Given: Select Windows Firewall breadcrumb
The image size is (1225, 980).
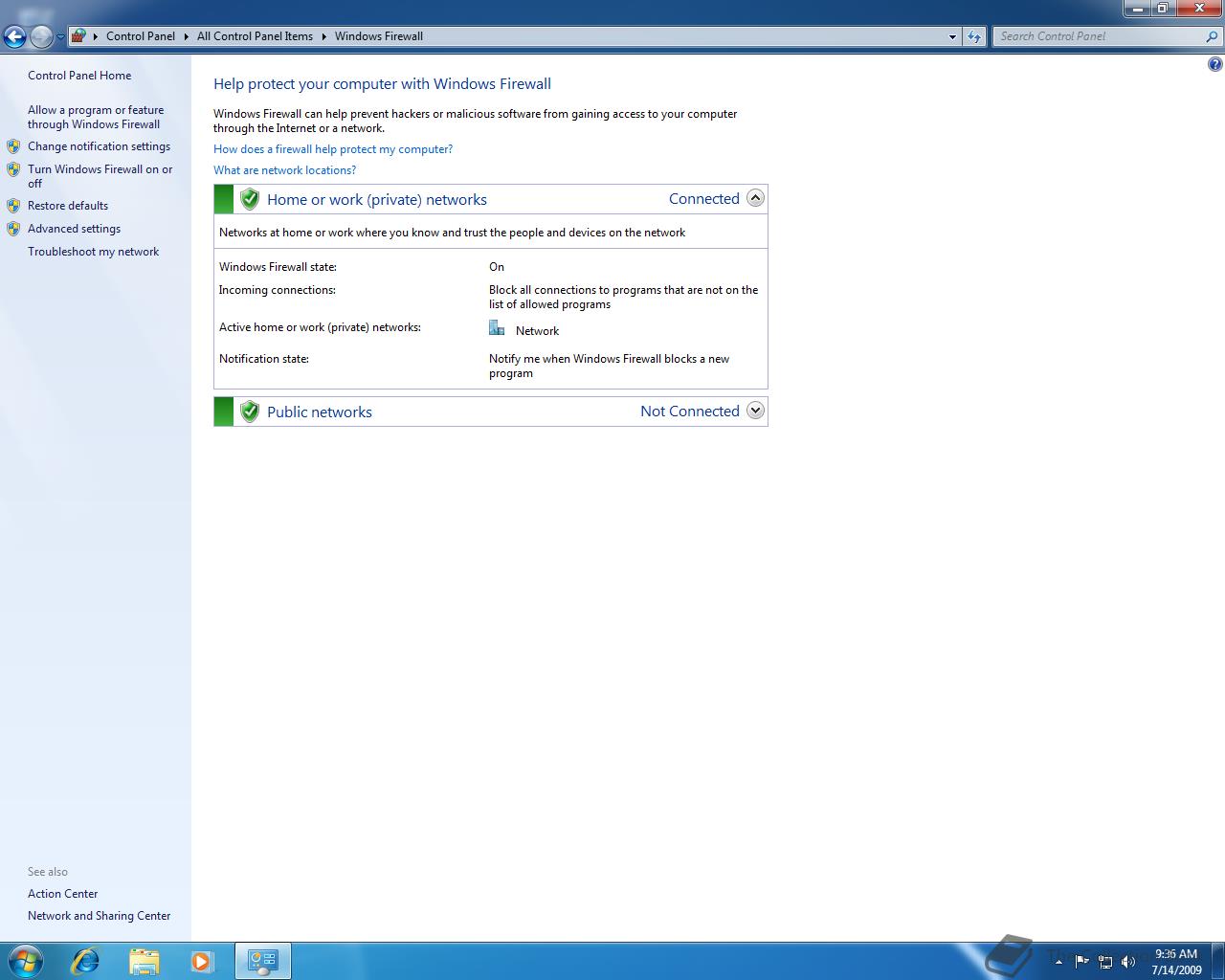Looking at the screenshot, I should (379, 36).
